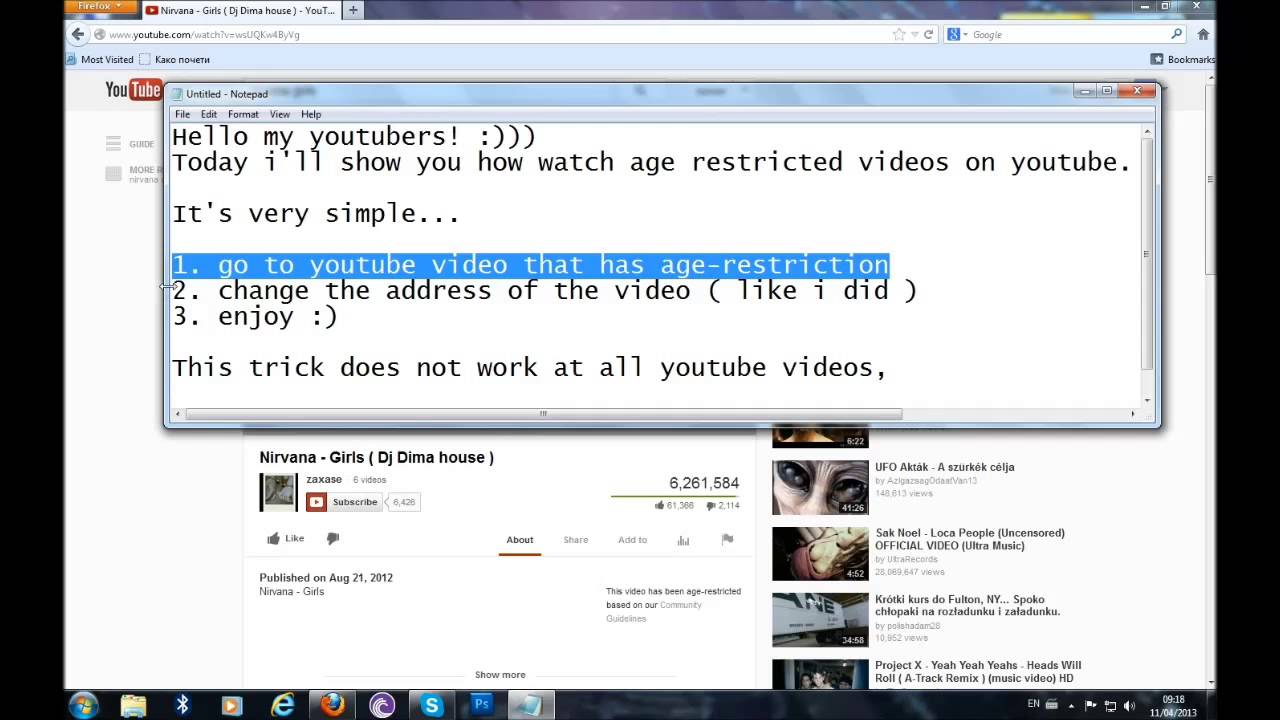1280x720 pixels.
Task: Click Notepad vertical scrollbar up arrow
Action: [x=1148, y=130]
